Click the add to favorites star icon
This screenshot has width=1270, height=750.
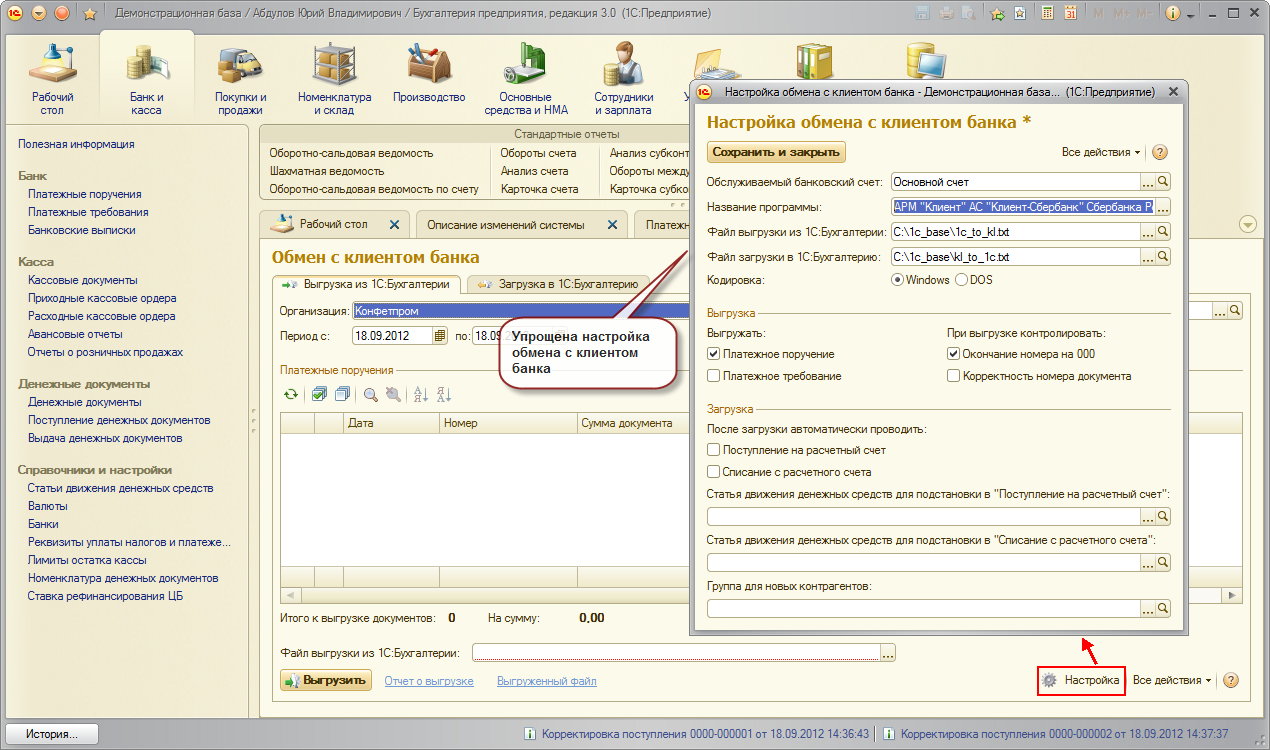(997, 14)
